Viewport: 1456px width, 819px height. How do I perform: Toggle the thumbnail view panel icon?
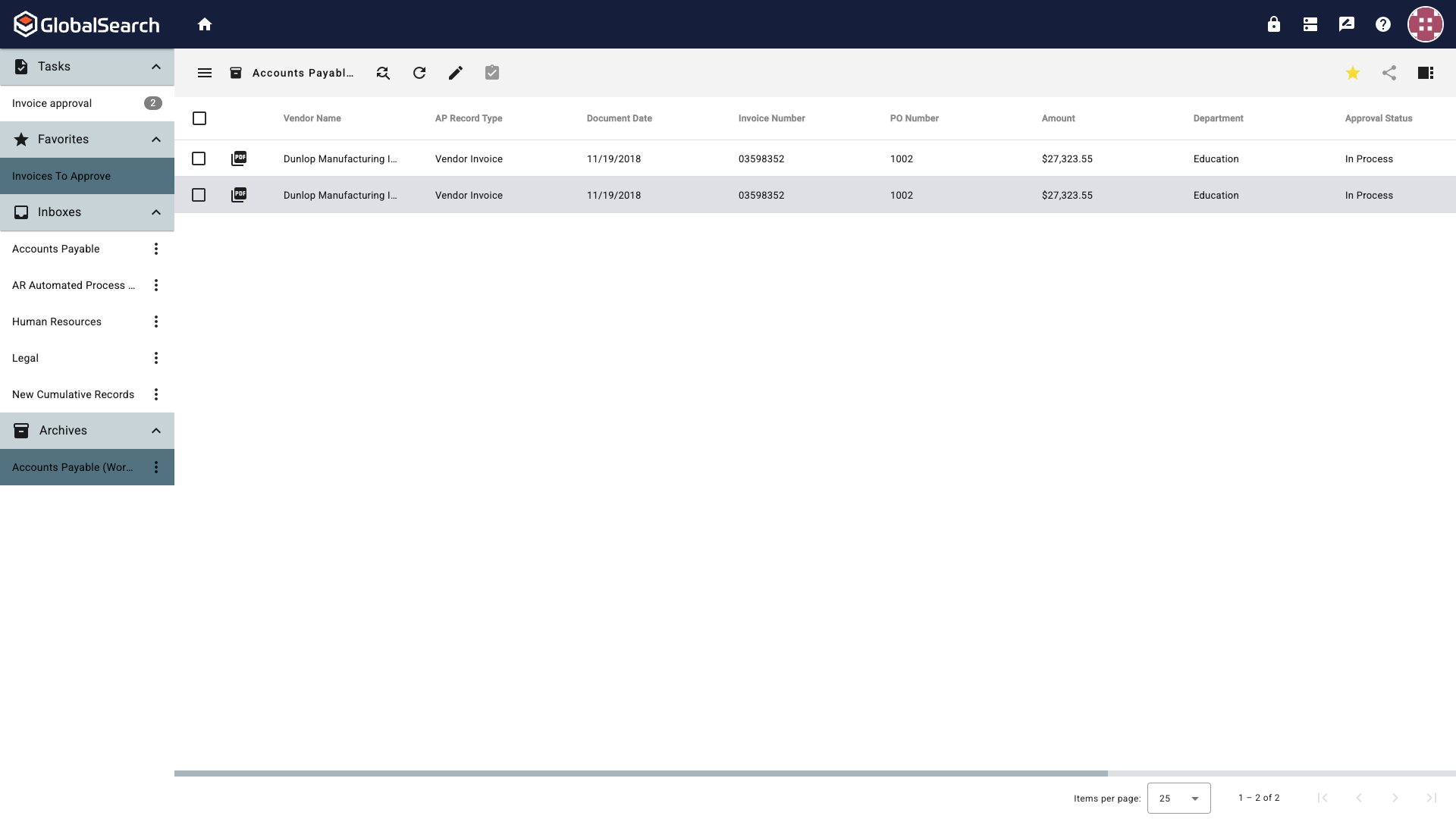[x=1426, y=73]
